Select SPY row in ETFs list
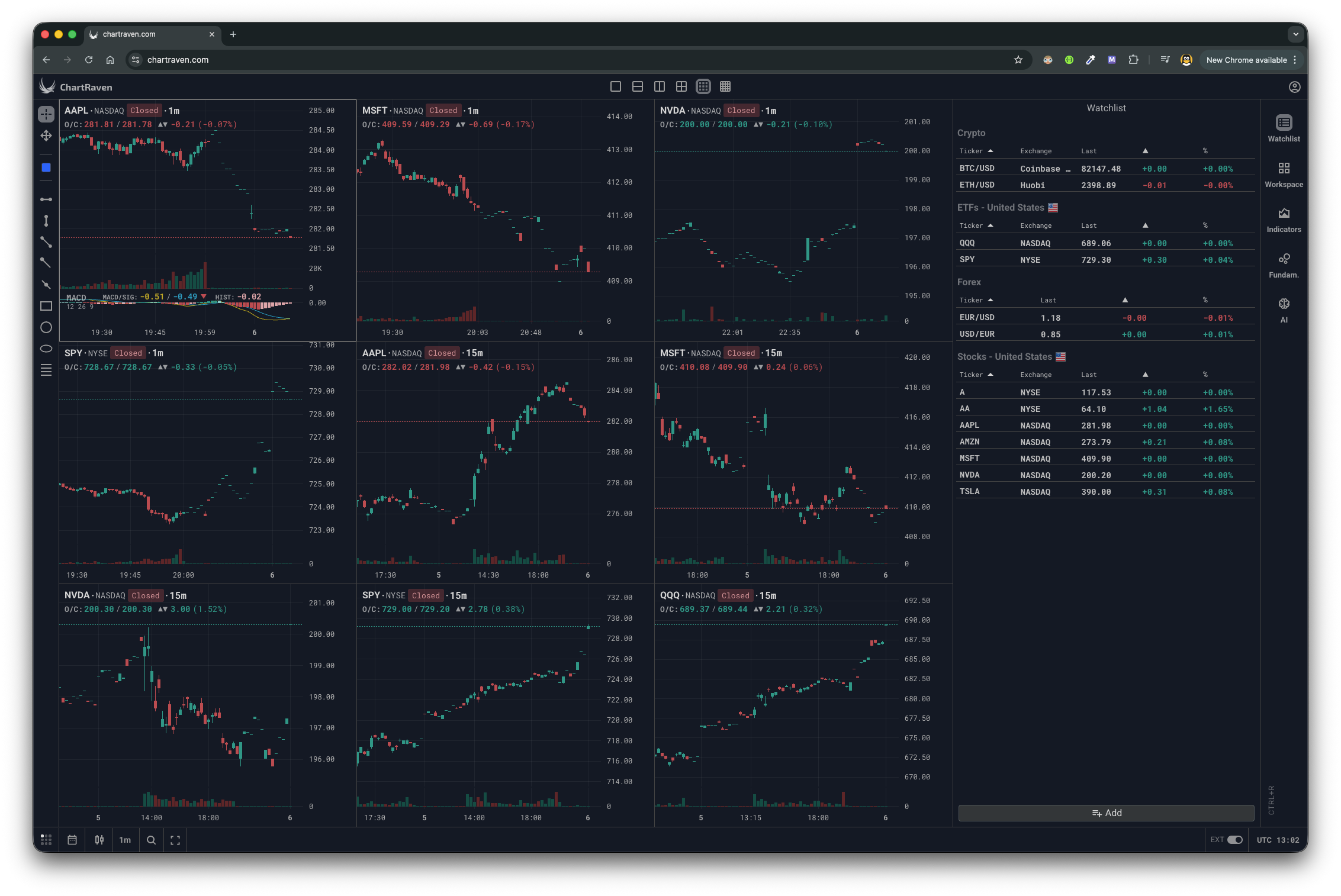 pyautogui.click(x=1106, y=260)
